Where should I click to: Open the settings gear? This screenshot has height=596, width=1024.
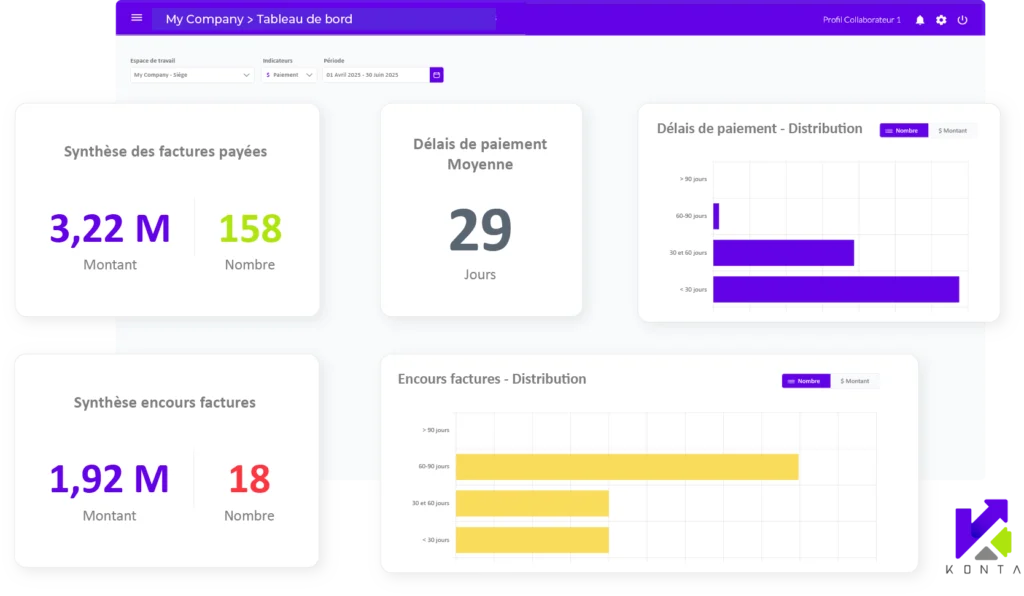point(941,20)
